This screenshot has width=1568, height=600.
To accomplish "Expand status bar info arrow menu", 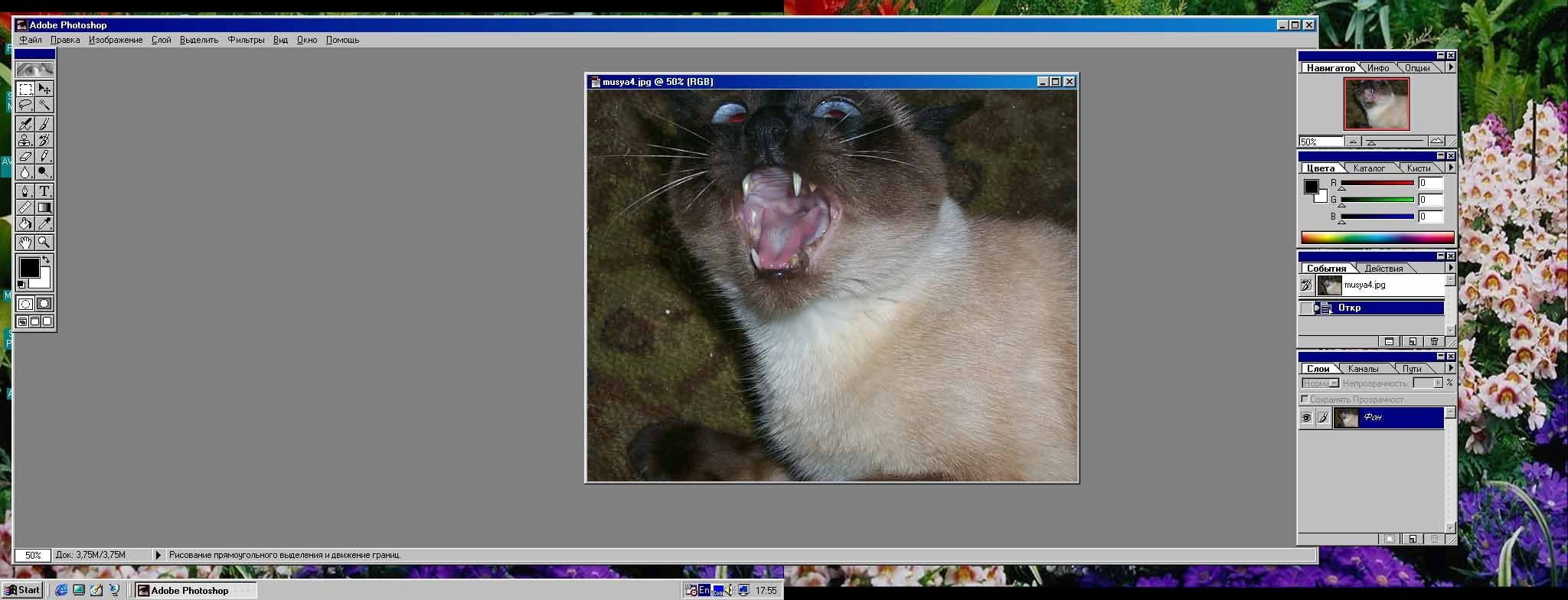I will (158, 555).
